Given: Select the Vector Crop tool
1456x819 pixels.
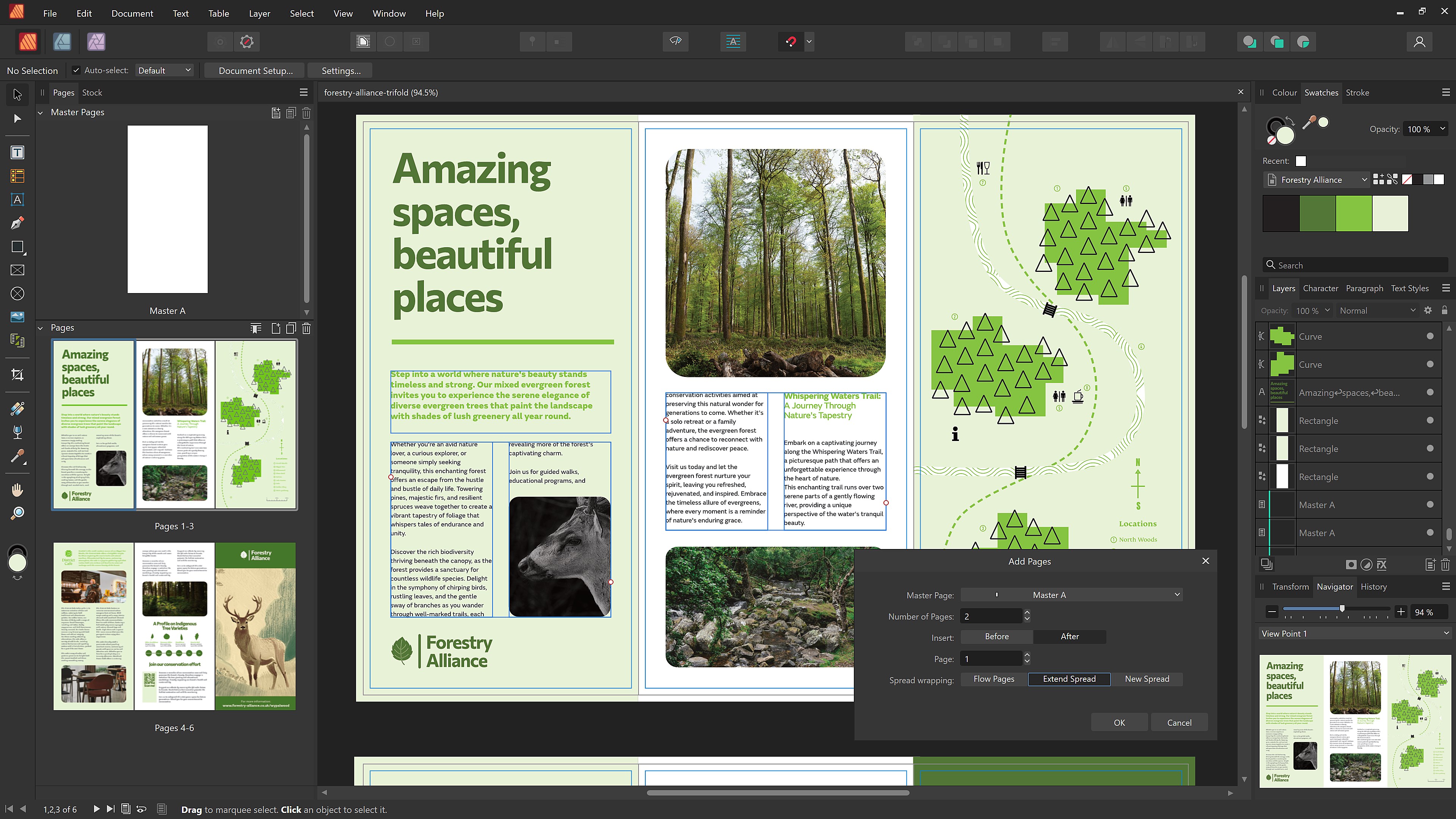Looking at the screenshot, I should 17,375.
